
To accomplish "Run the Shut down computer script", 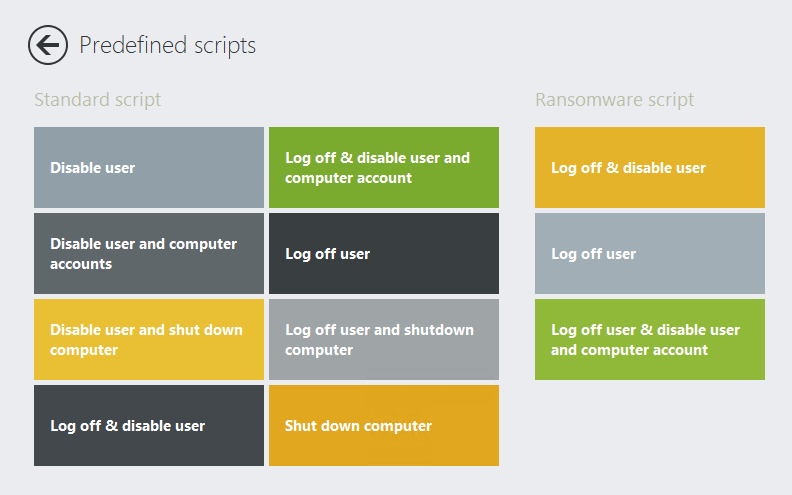I will click(x=384, y=426).
